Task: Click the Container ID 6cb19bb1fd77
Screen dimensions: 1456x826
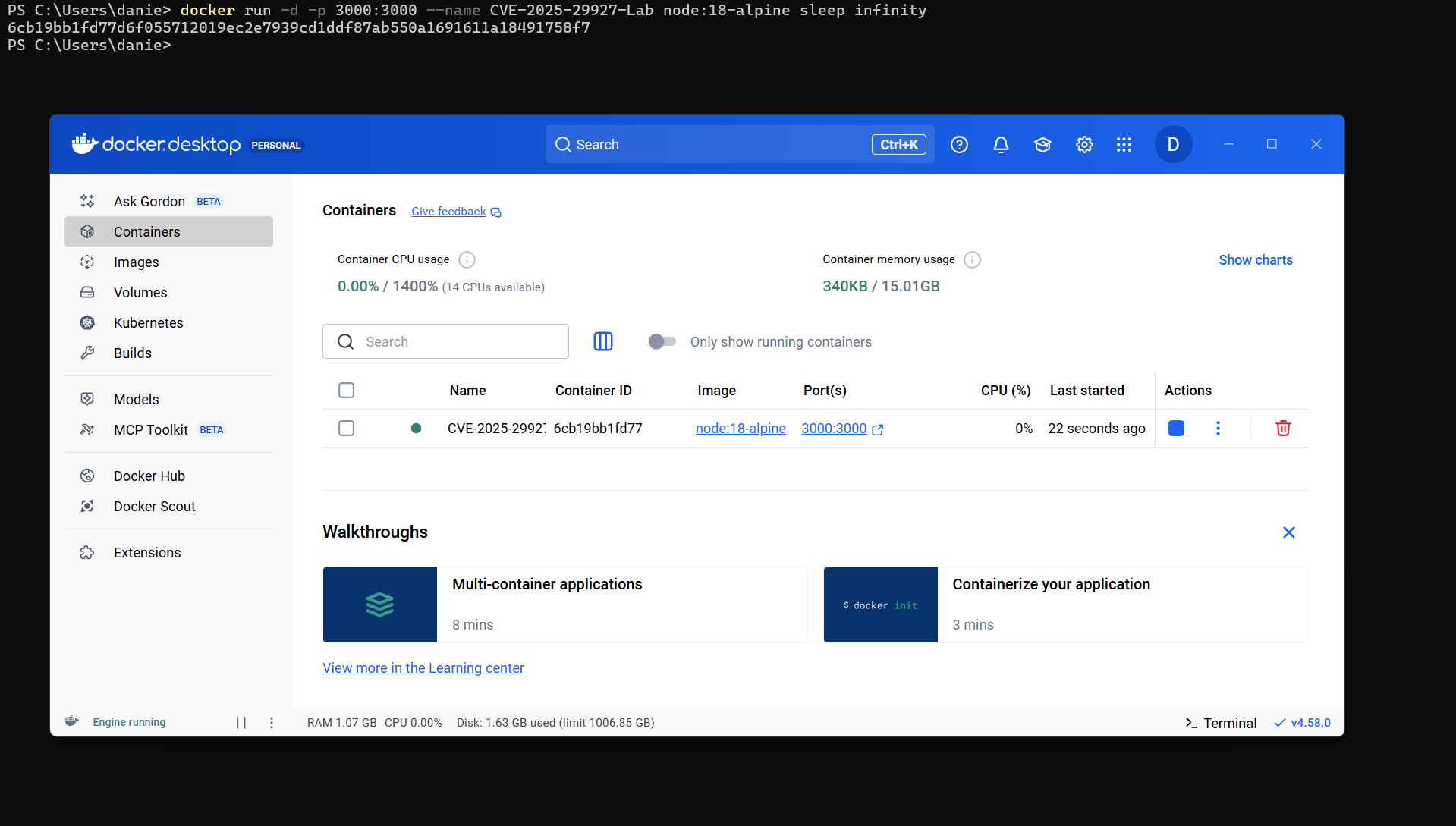Action: pos(598,429)
